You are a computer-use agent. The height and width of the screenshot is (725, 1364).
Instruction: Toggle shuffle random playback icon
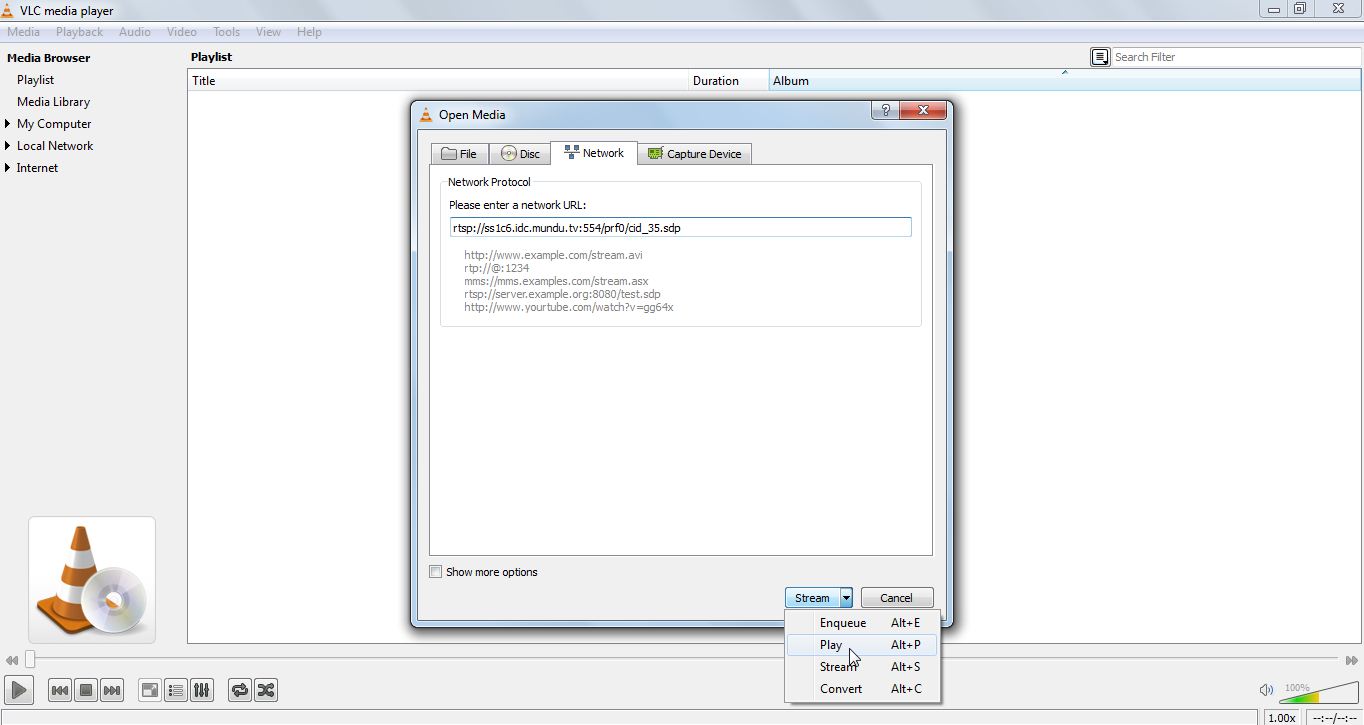pyautogui.click(x=266, y=690)
